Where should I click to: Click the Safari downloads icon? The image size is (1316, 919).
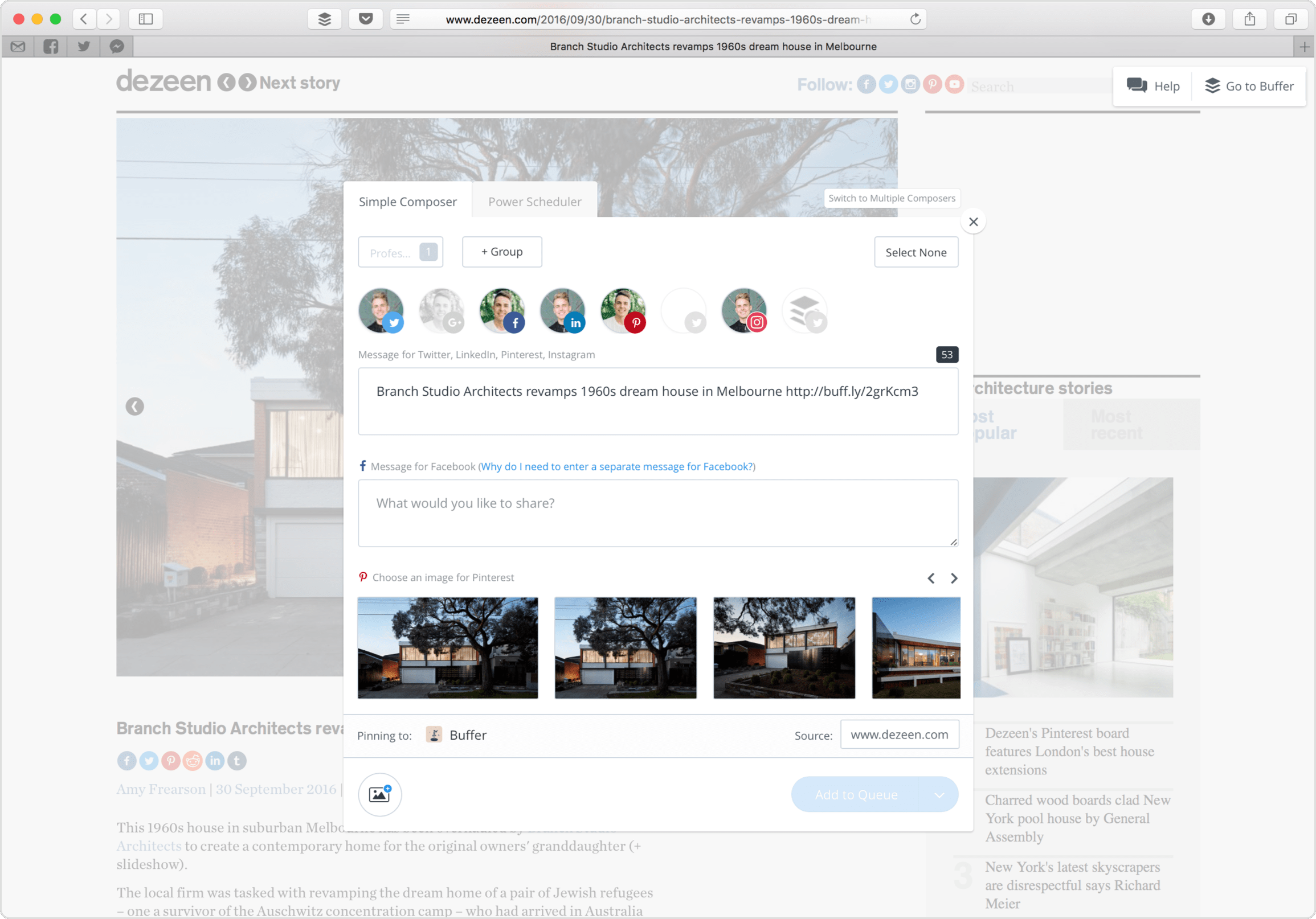point(1208,19)
